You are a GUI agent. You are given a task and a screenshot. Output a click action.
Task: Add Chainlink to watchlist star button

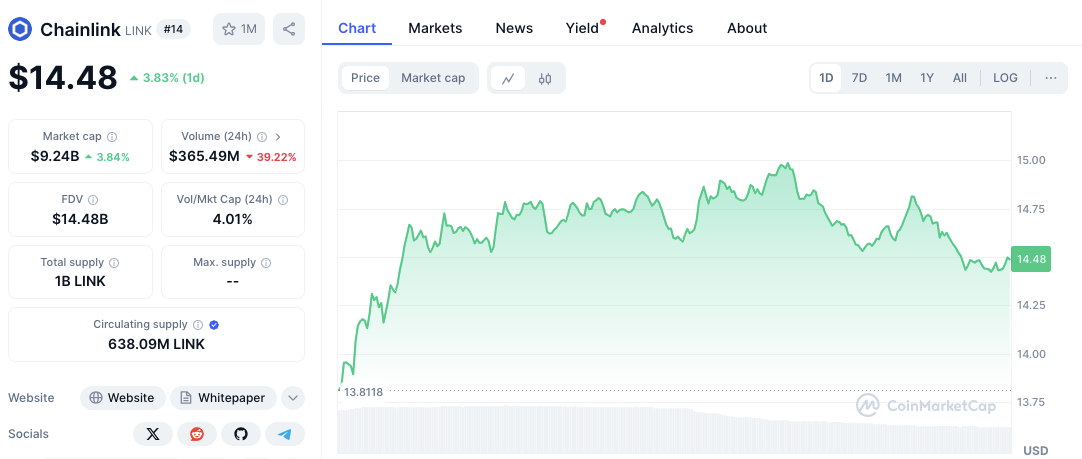239,29
